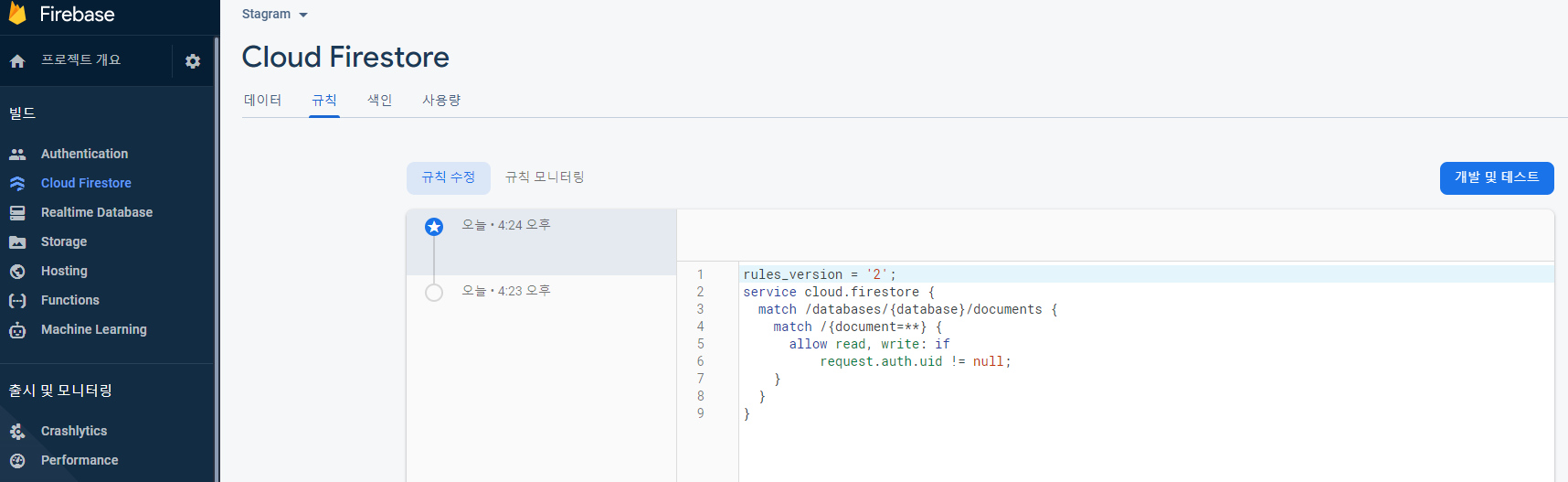Click the Storage folder icon
The image size is (1568, 482).
pyautogui.click(x=17, y=242)
